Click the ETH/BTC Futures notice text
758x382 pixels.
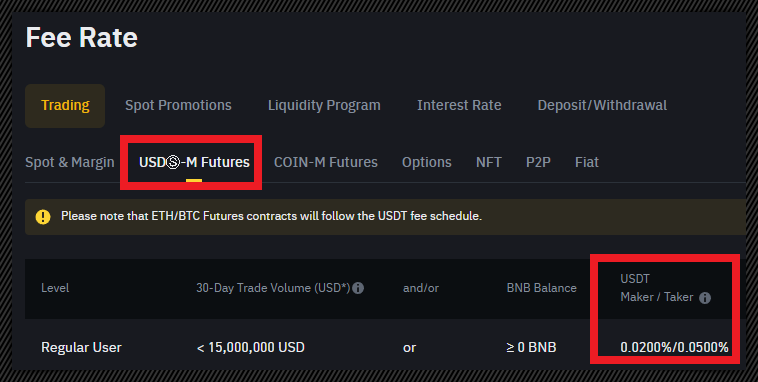[x=272, y=216]
